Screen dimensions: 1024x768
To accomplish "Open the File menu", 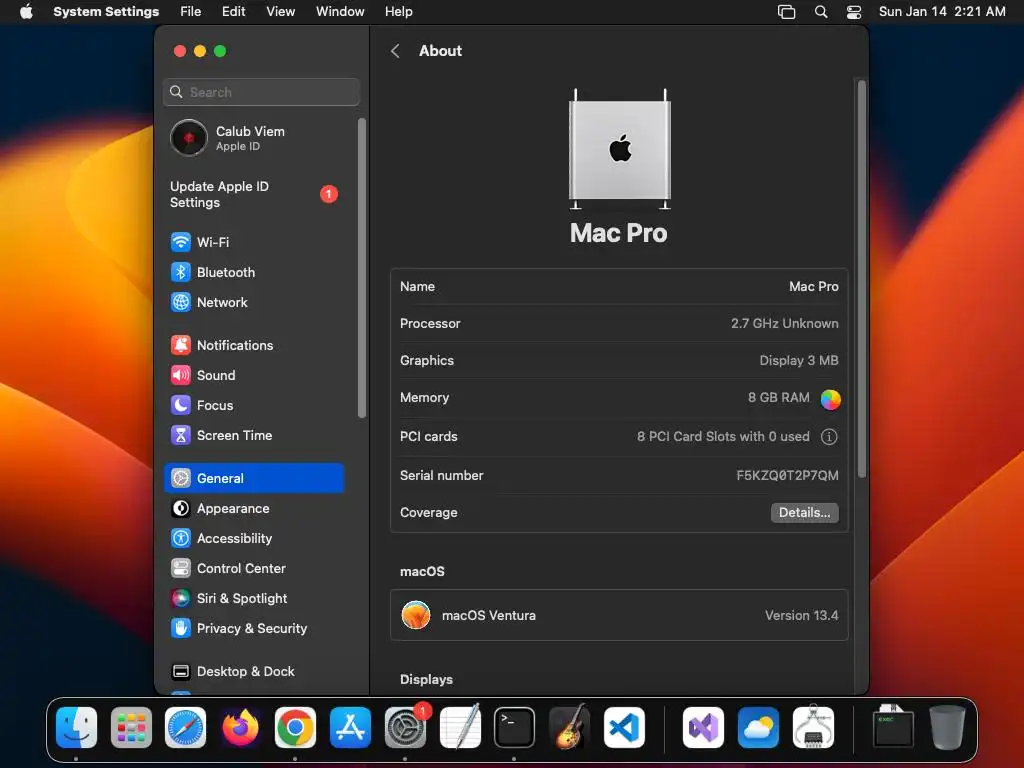I will [x=191, y=12].
